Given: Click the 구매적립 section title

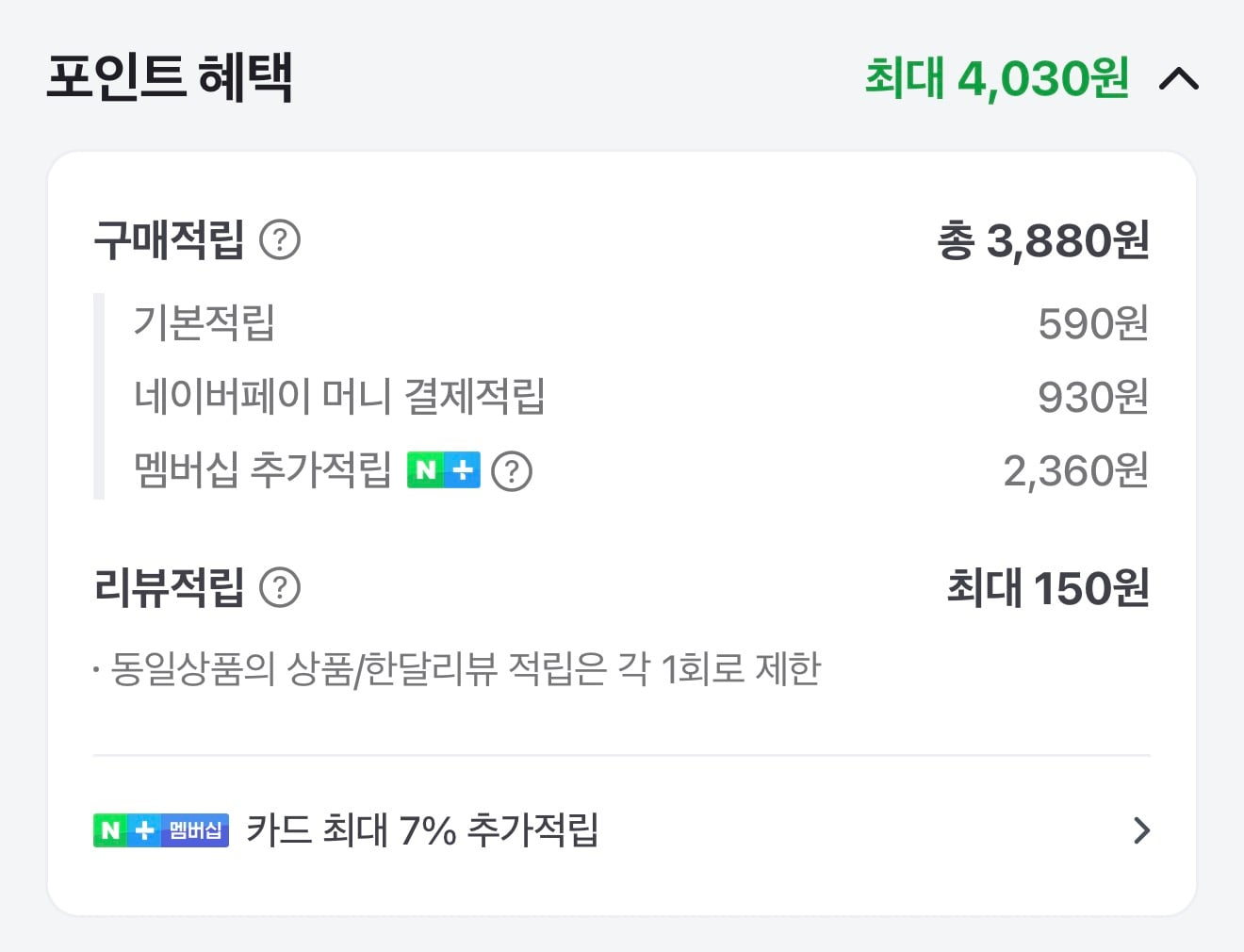Looking at the screenshot, I should 172,242.
